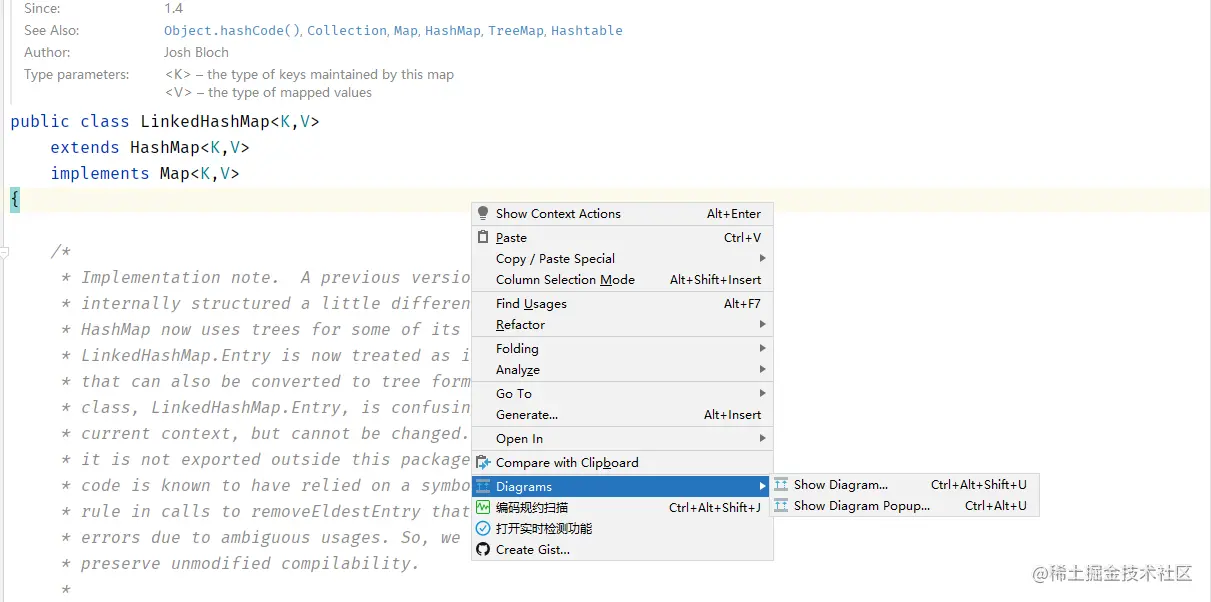Click the 'the type of mapped values' doc text
The image size is (1211, 602).
tap(290, 92)
